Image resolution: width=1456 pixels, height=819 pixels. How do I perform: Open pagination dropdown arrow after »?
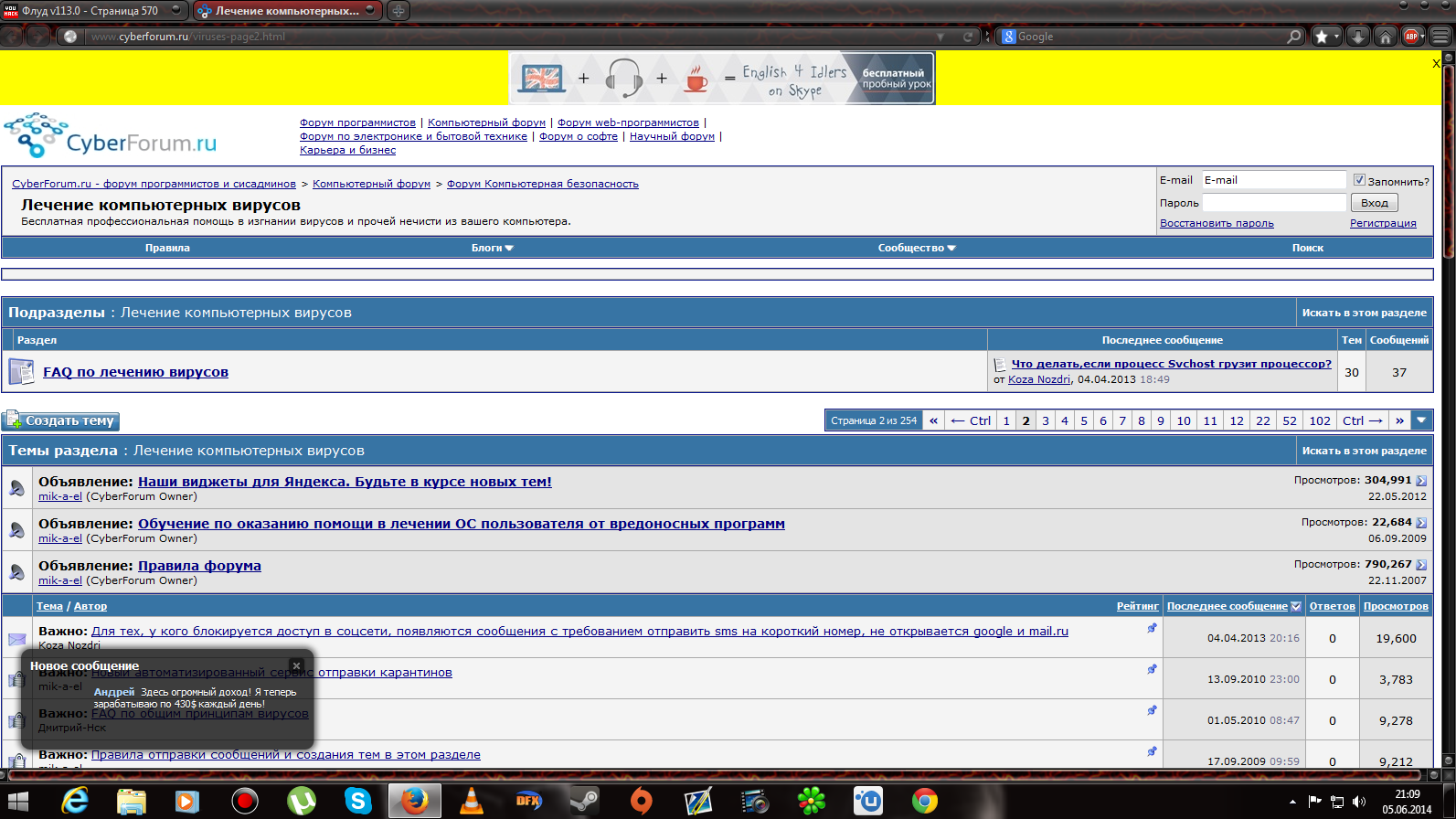1420,420
